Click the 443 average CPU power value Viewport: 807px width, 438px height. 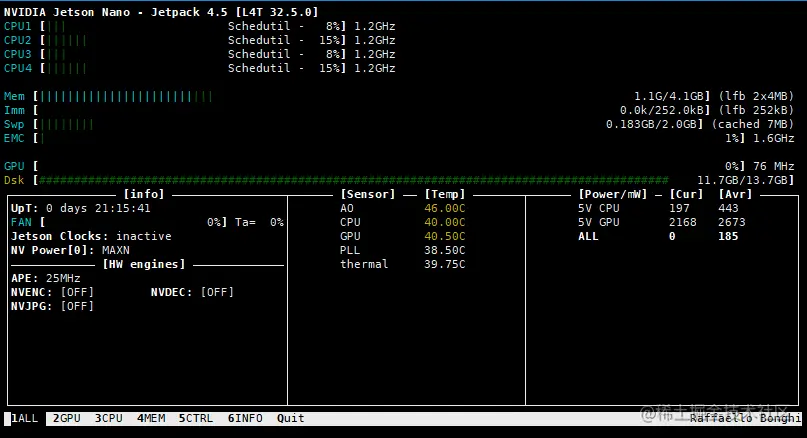728,208
